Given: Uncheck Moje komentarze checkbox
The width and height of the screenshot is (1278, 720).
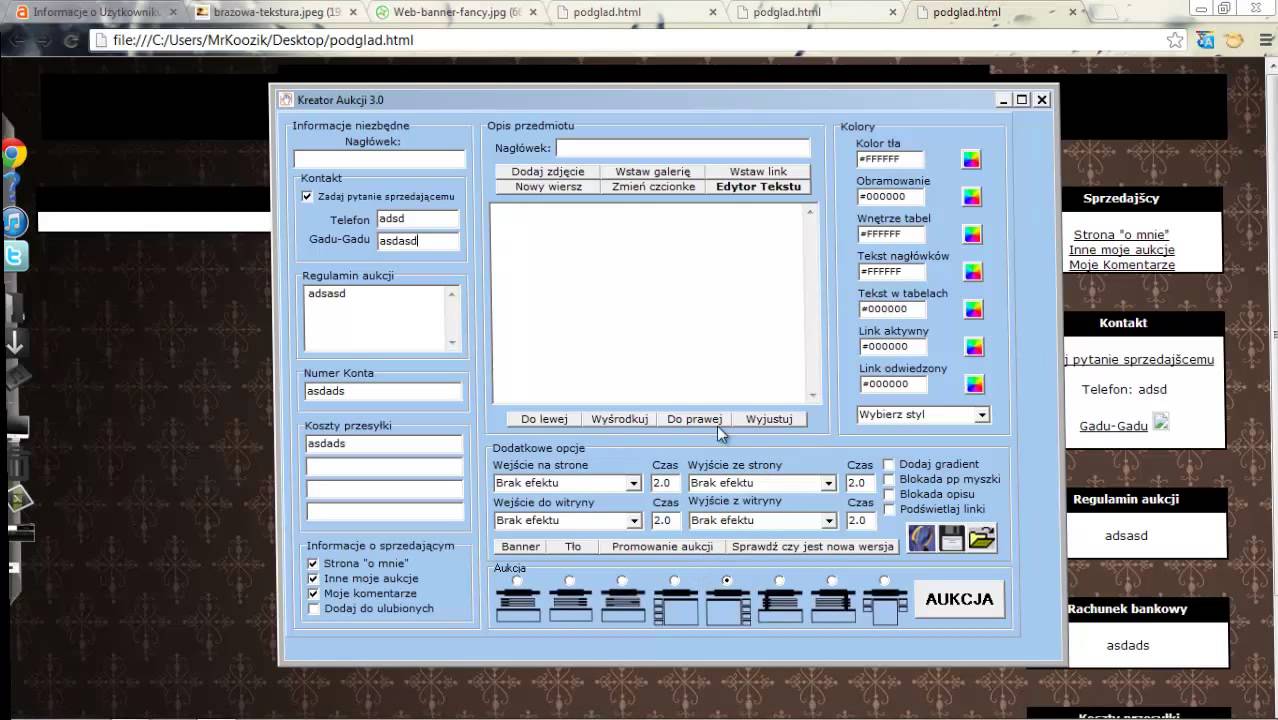Looking at the screenshot, I should [313, 594].
